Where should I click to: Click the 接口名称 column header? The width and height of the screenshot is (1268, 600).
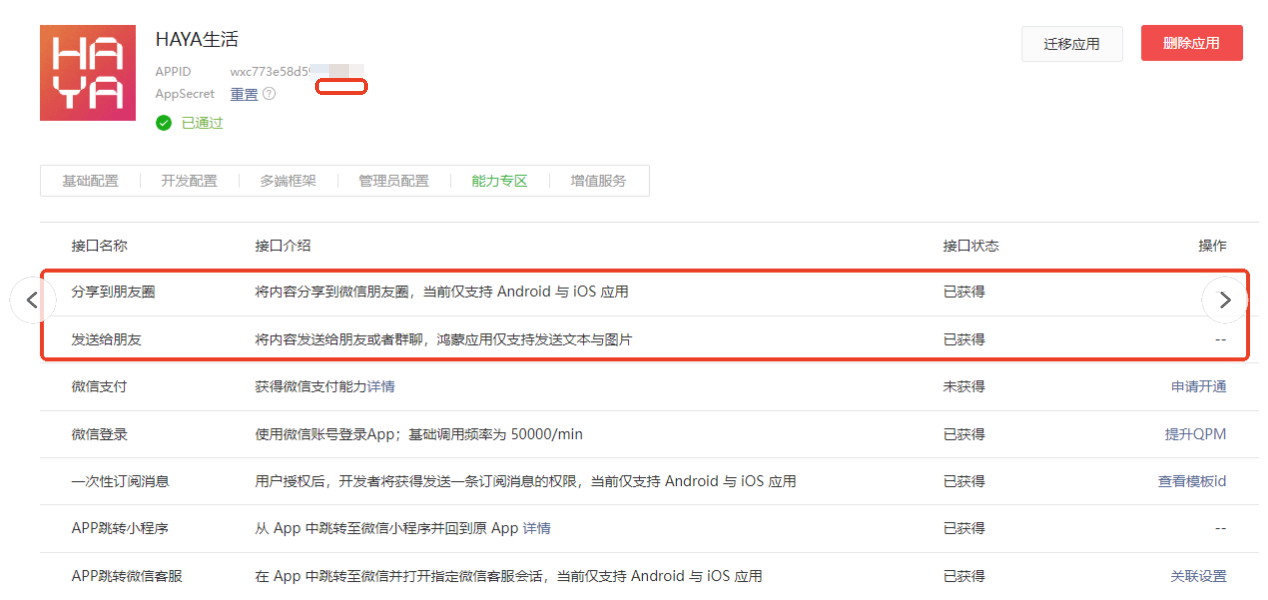coord(99,246)
